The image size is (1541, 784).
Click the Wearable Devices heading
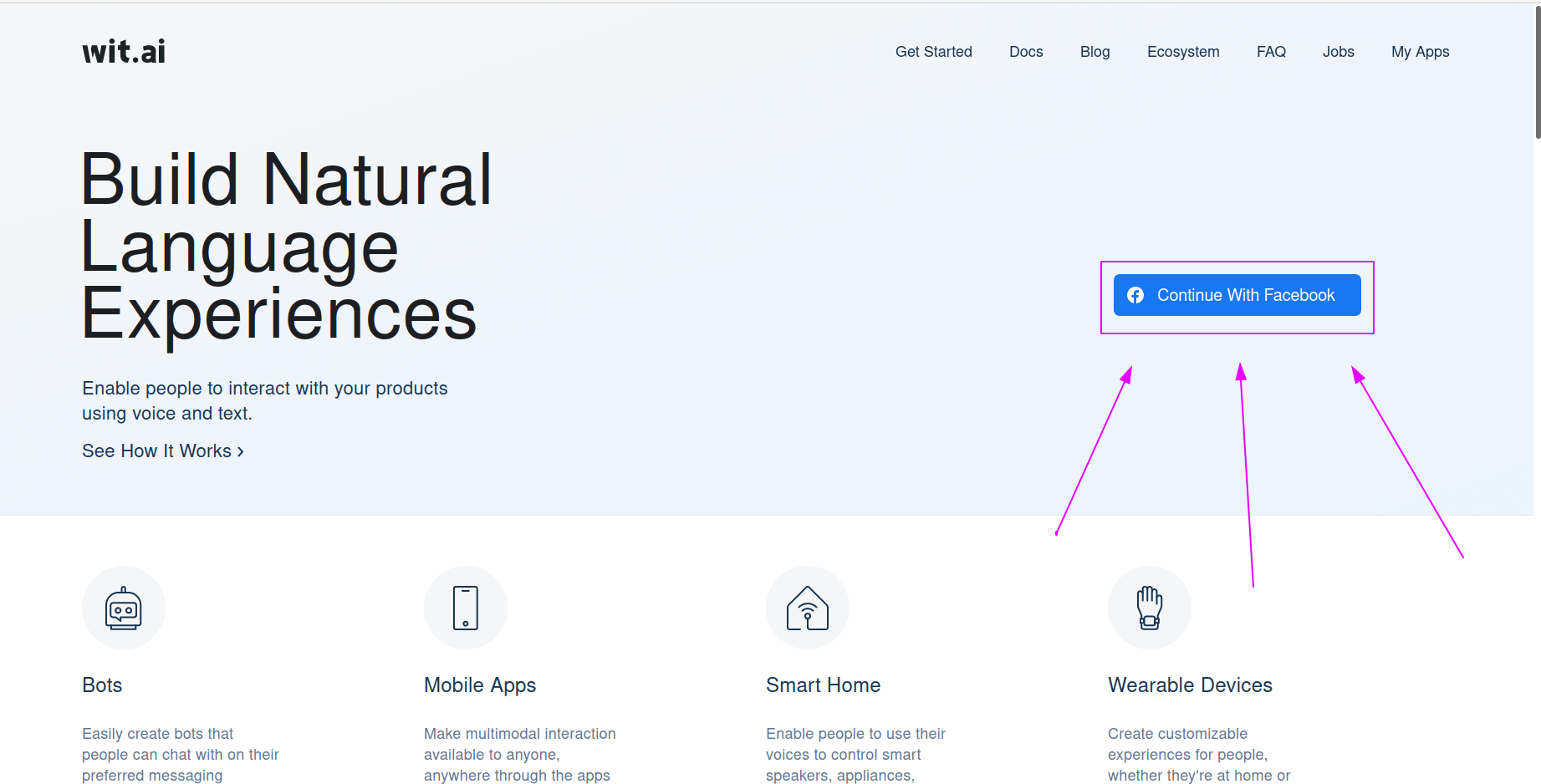(x=1191, y=685)
